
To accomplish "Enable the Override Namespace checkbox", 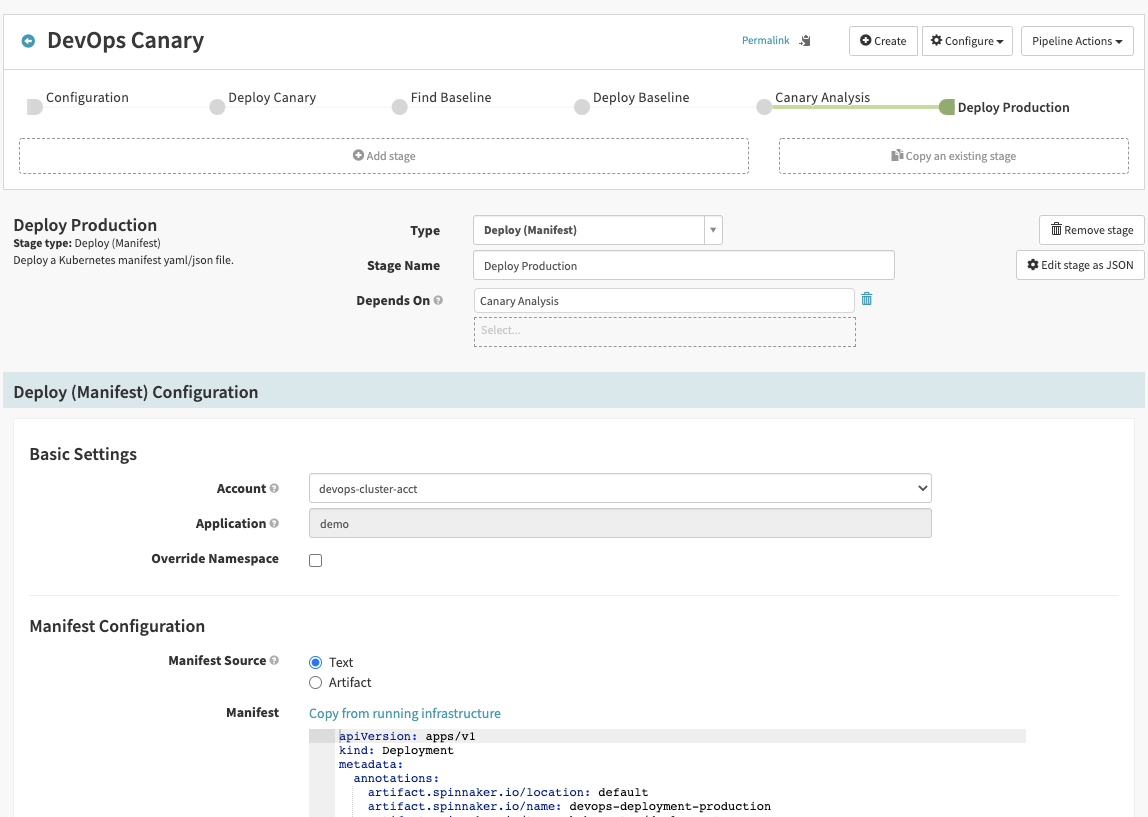I will (316, 560).
